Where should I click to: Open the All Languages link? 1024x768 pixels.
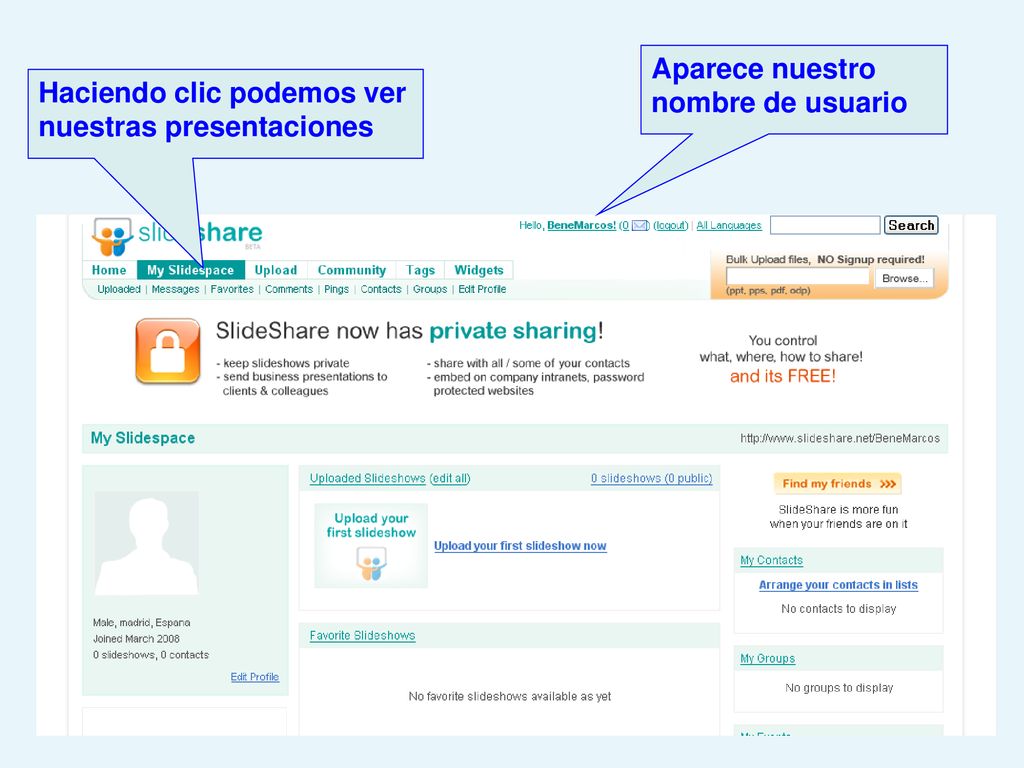click(x=729, y=225)
